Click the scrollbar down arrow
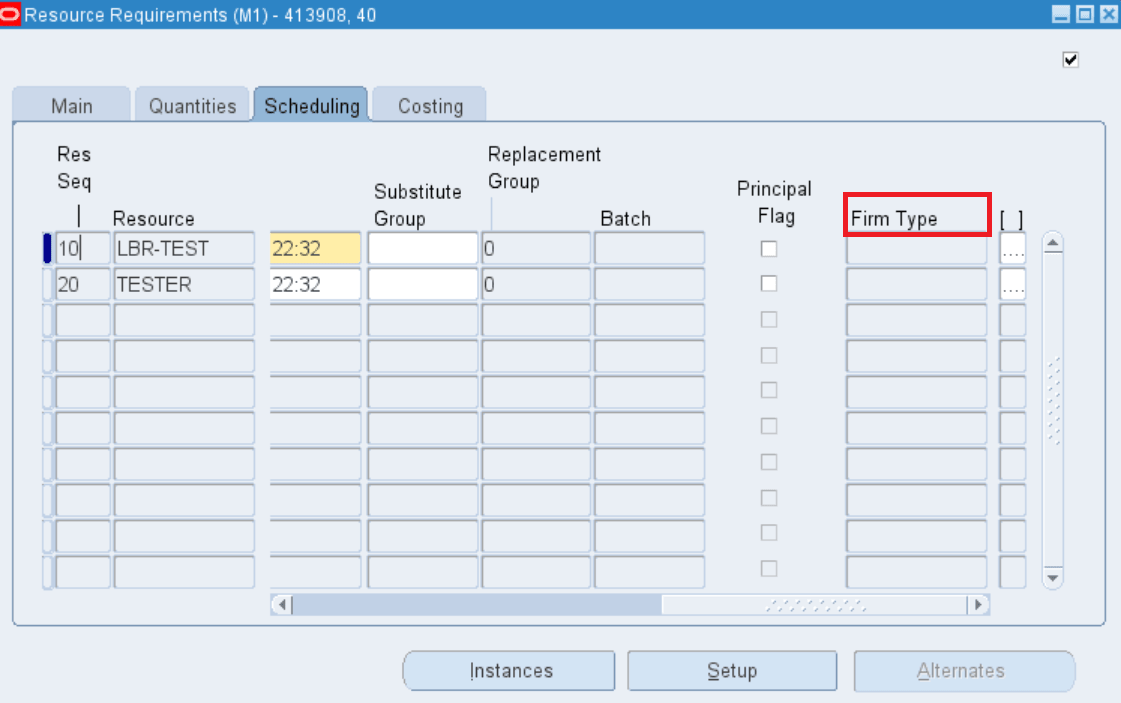 pos(1053,577)
